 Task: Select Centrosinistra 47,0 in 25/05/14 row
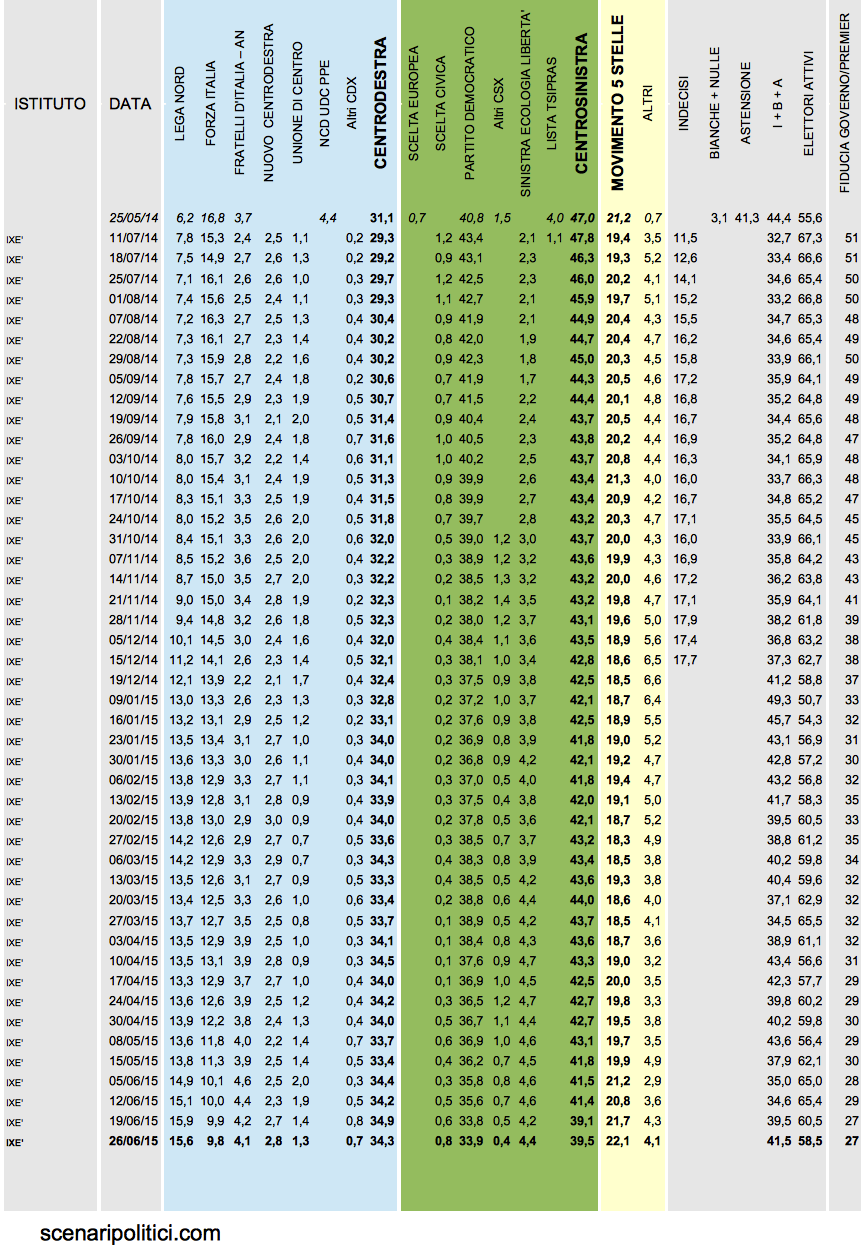coord(582,217)
